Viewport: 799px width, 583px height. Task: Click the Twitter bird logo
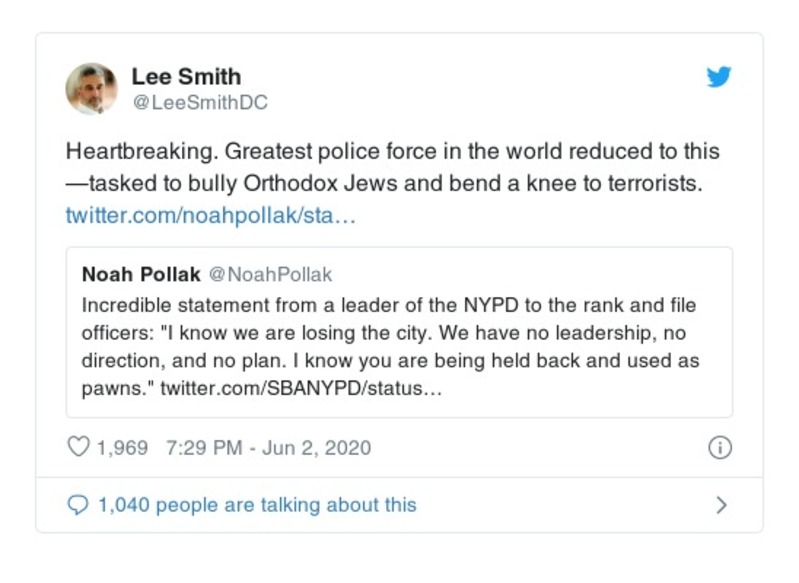click(x=719, y=77)
